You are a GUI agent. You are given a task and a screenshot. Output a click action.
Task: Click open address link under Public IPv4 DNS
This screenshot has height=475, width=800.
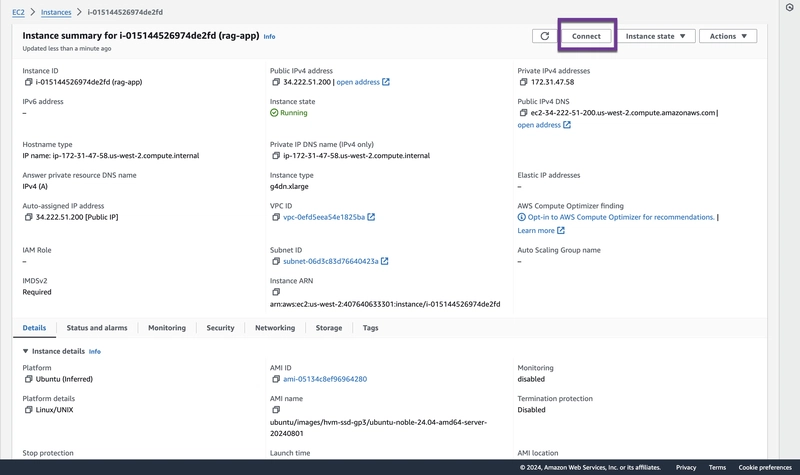point(539,125)
